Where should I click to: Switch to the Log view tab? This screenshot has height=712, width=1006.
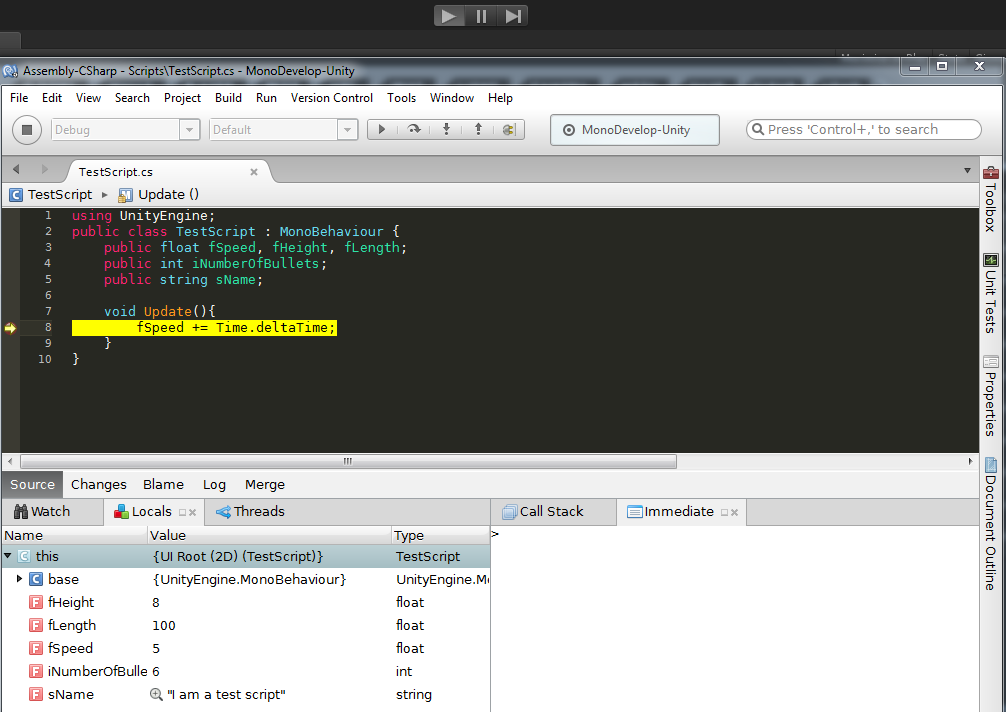click(214, 484)
